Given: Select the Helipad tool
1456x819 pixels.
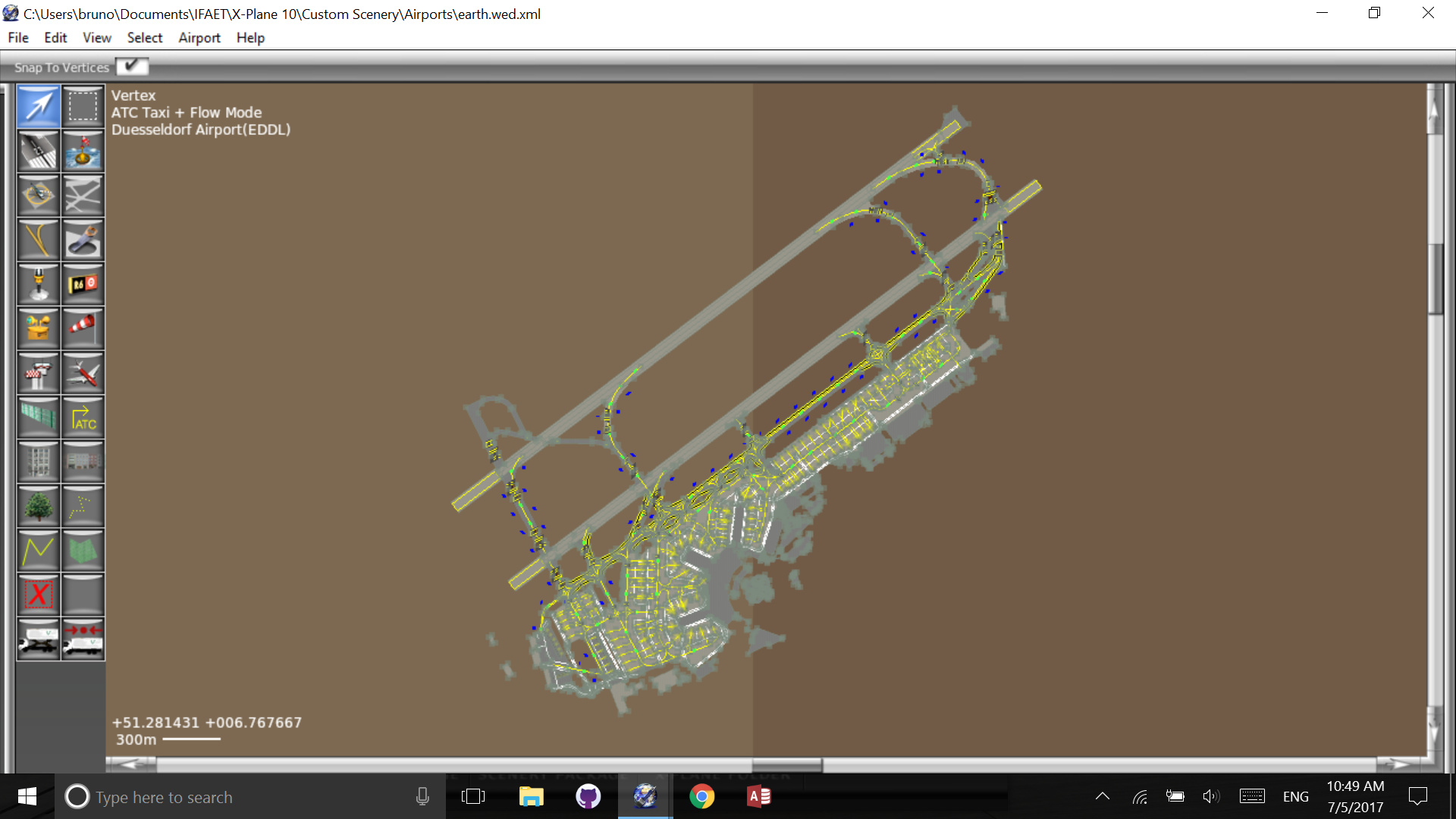Looking at the screenshot, I should tap(39, 196).
